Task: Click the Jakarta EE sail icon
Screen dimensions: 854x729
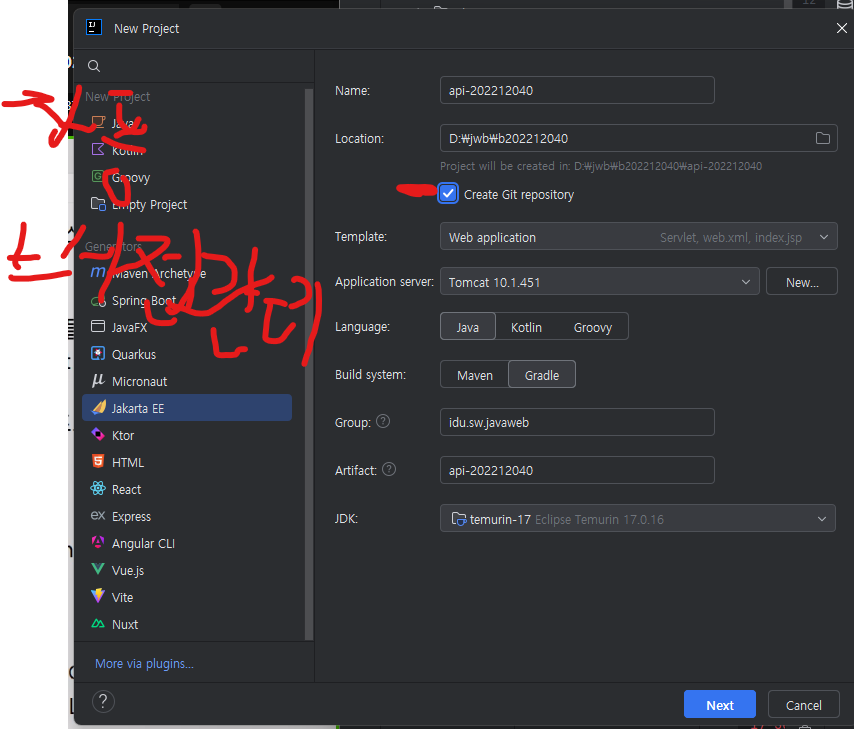Action: [99, 408]
